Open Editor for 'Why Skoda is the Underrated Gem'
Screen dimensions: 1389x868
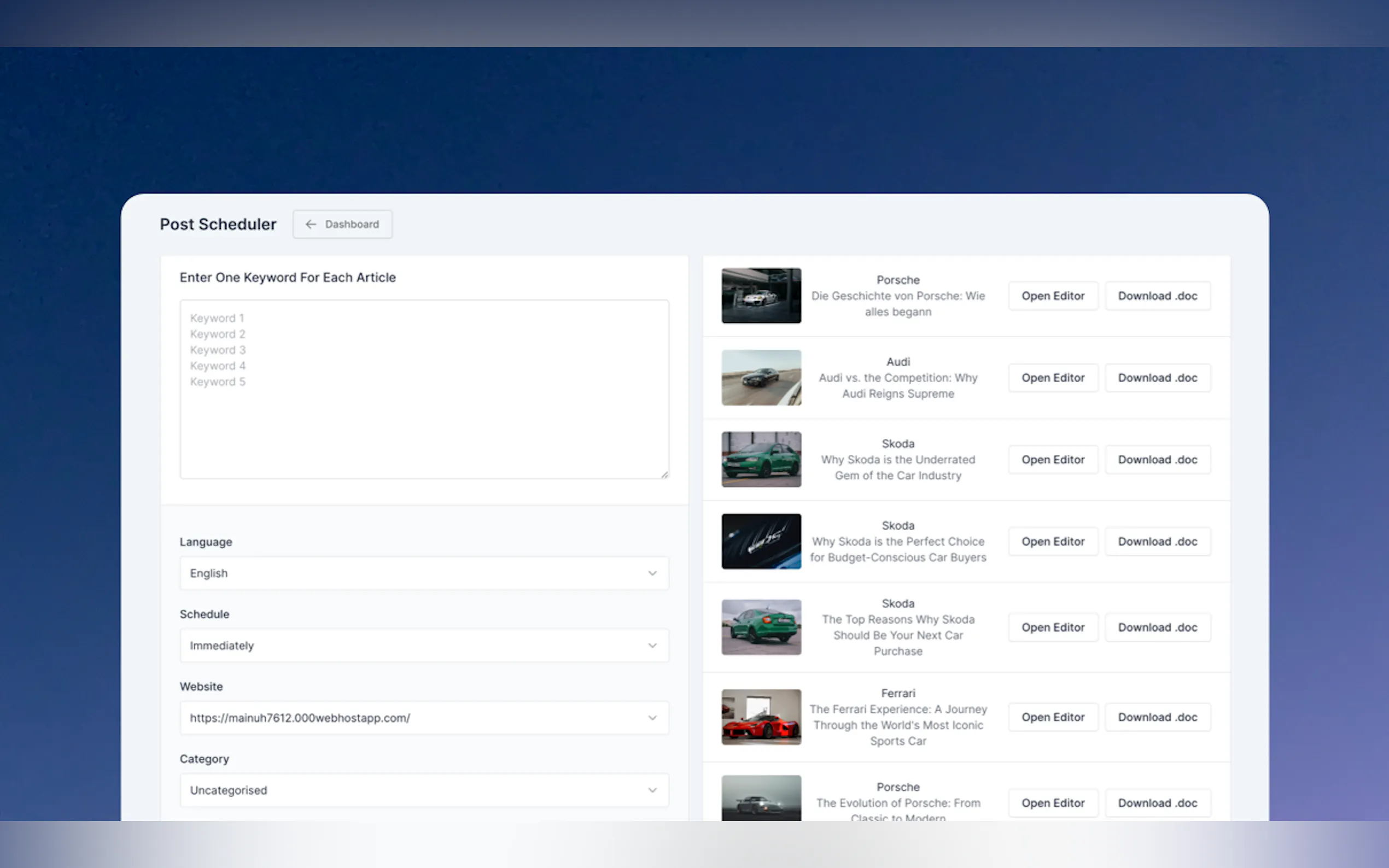click(x=1053, y=459)
